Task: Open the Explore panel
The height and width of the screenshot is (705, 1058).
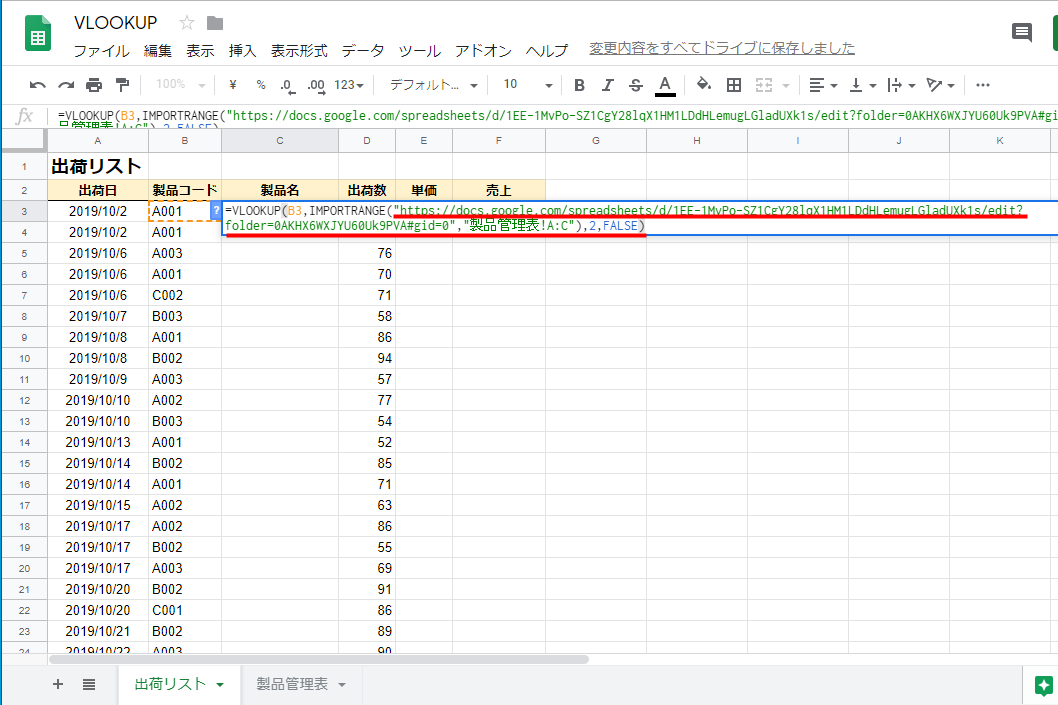Action: pyautogui.click(x=1044, y=687)
